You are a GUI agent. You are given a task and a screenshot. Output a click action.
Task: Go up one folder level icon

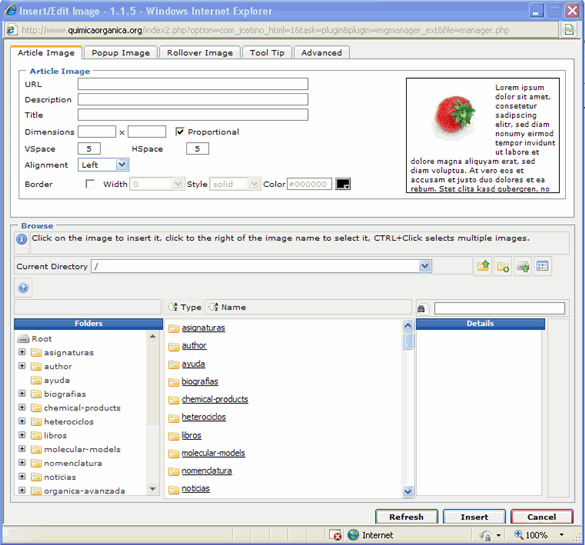point(483,266)
